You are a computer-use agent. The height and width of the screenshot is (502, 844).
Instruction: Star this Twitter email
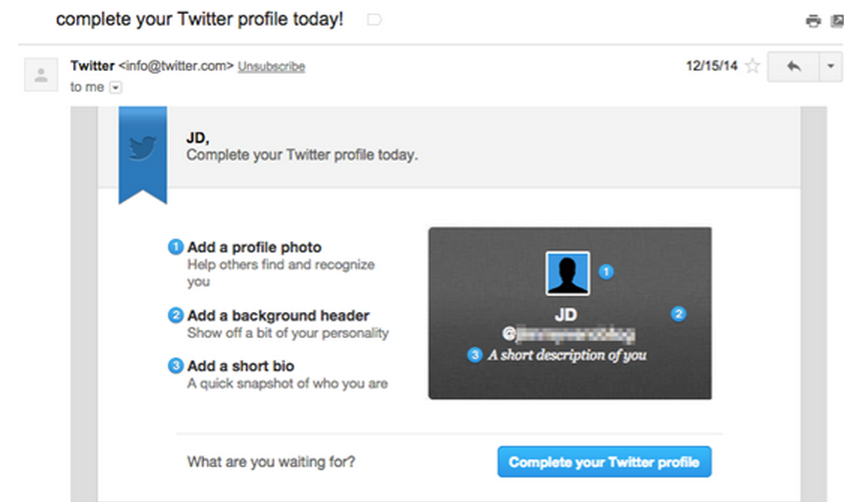(752, 66)
